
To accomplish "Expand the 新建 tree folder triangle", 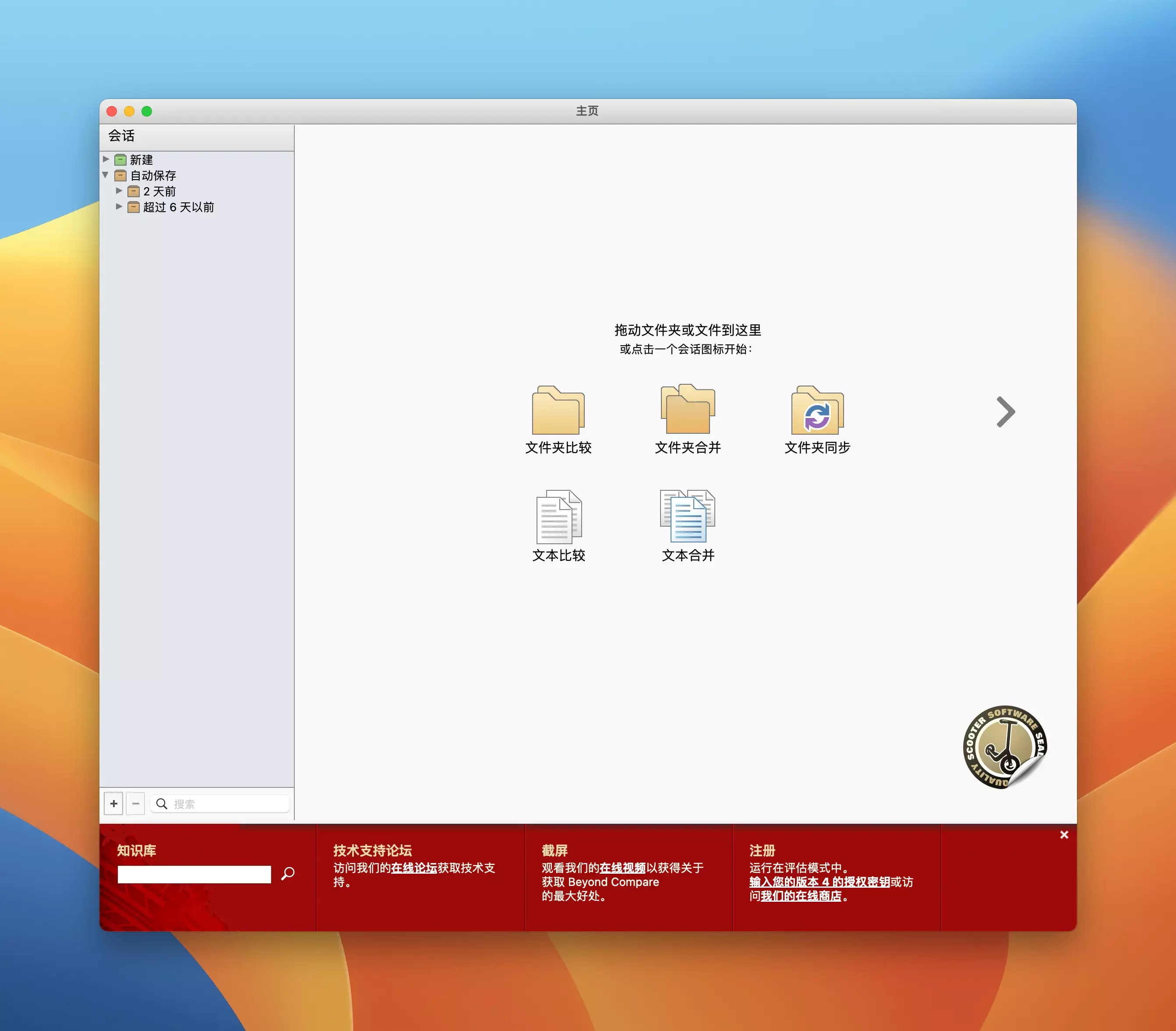I will click(106, 159).
